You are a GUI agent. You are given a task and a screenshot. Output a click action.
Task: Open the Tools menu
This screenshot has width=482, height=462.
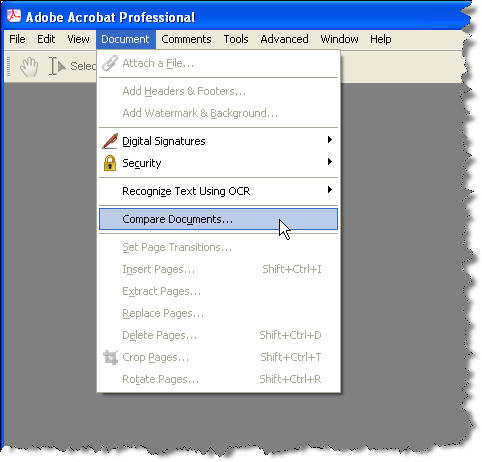(236, 39)
